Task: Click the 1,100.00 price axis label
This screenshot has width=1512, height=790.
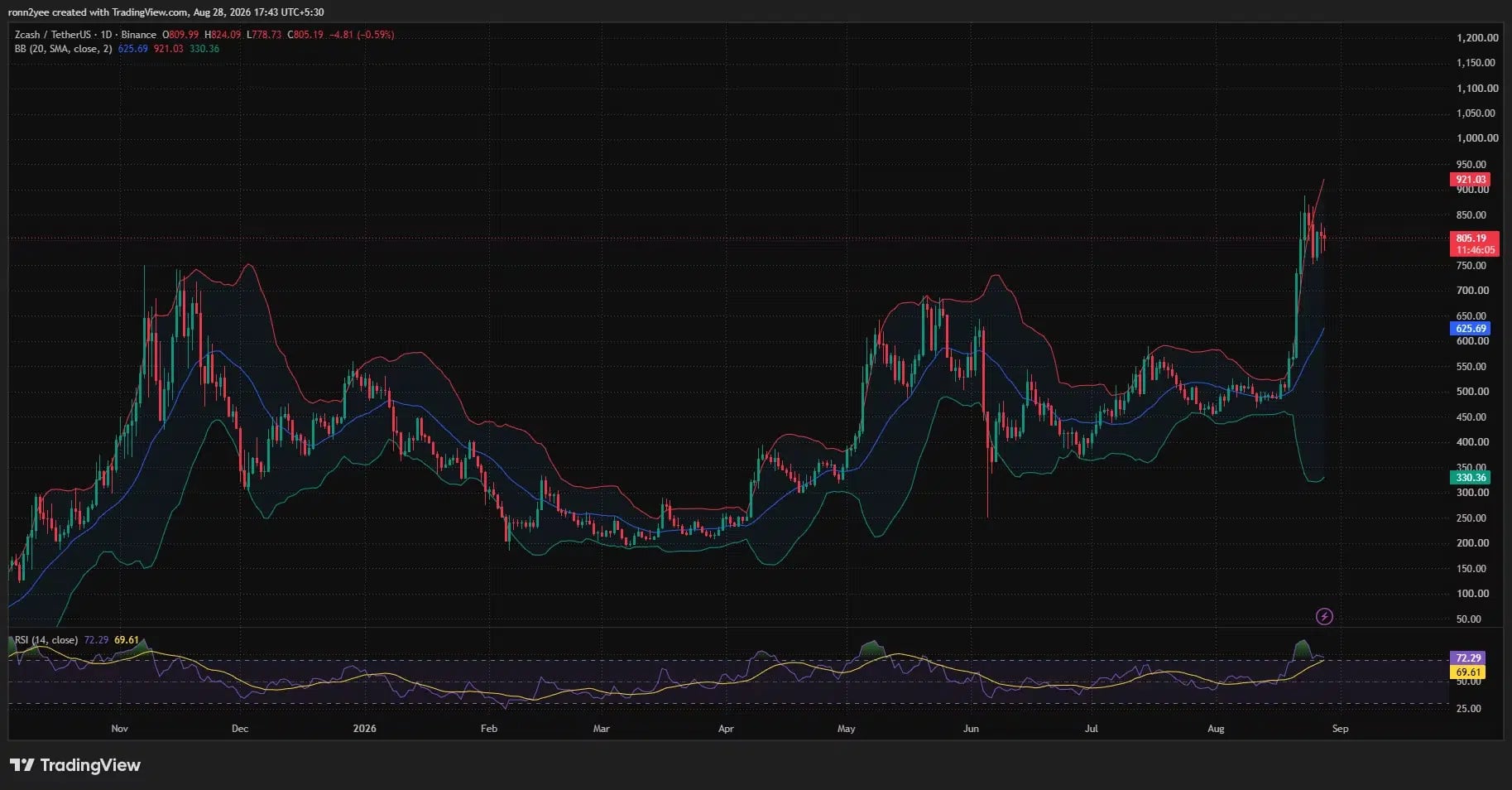Action: click(1477, 89)
